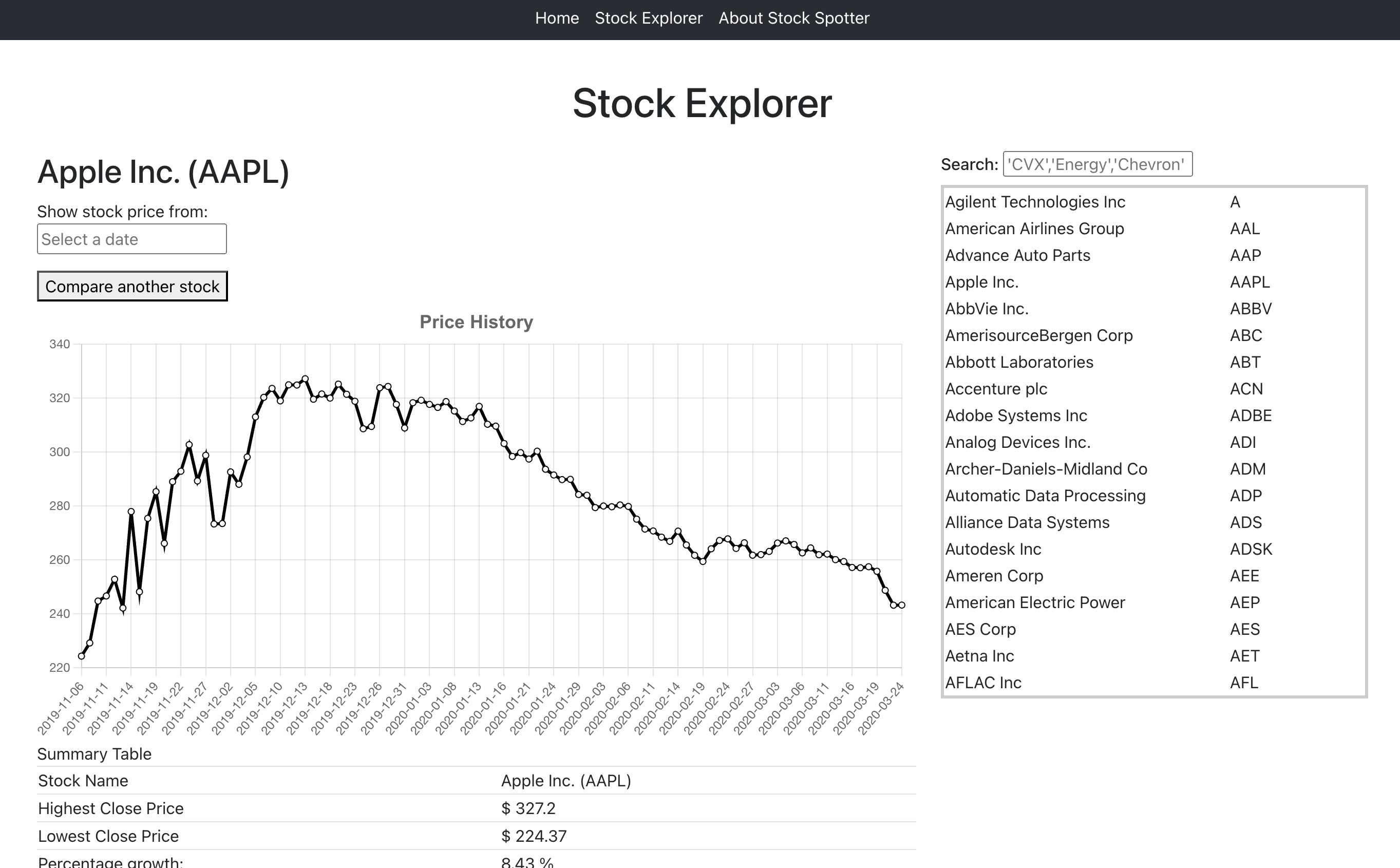Select Agilent Technologies Inc from list
This screenshot has height=868, width=1400.
1034,202
